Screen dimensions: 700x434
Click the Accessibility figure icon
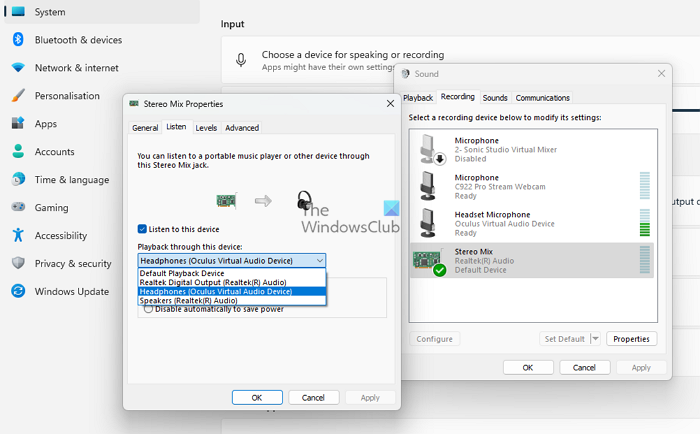[18, 235]
